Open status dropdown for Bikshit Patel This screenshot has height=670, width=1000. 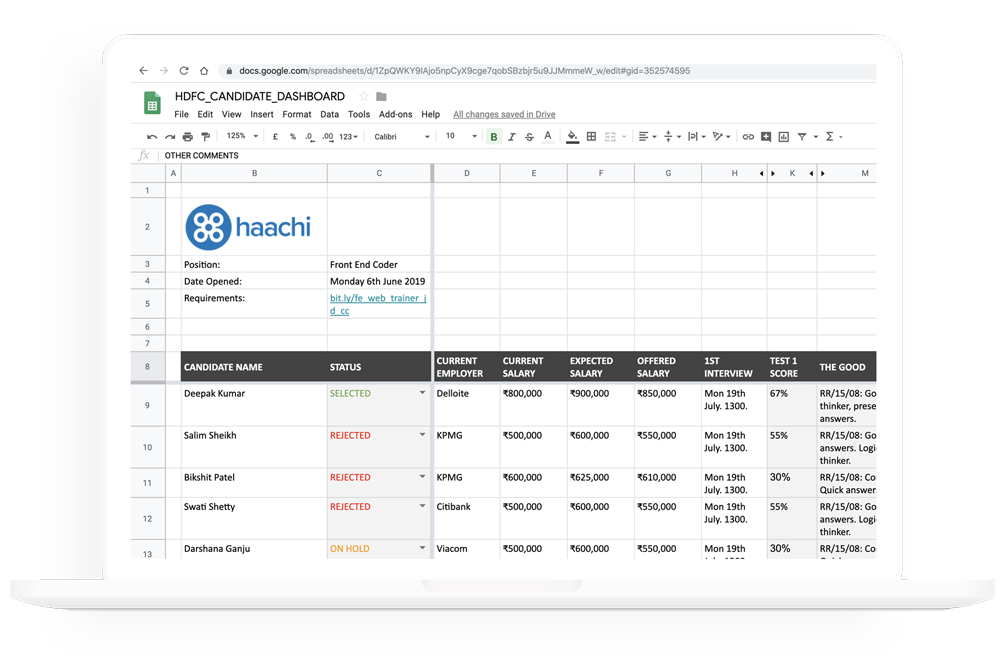pos(422,477)
